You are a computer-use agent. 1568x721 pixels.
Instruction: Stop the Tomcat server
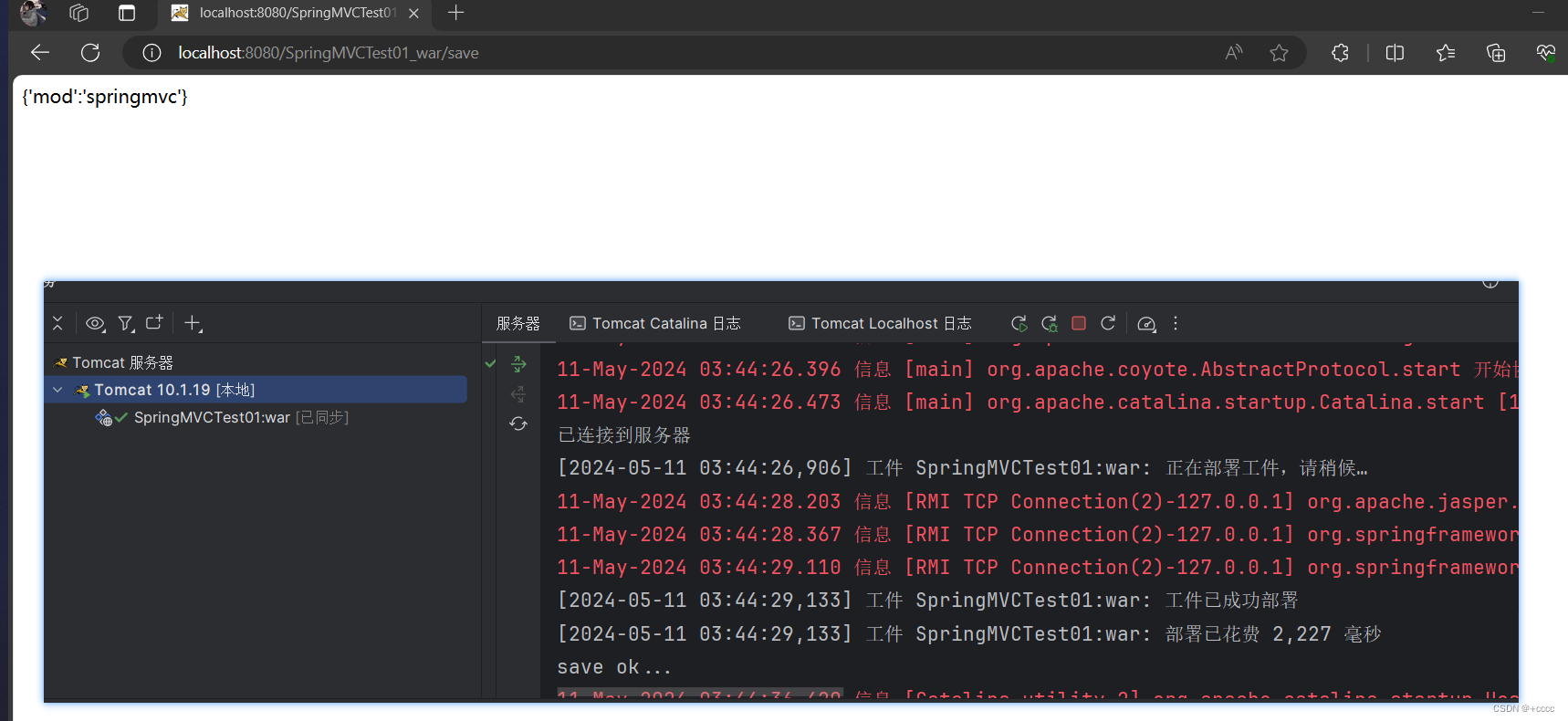point(1079,323)
